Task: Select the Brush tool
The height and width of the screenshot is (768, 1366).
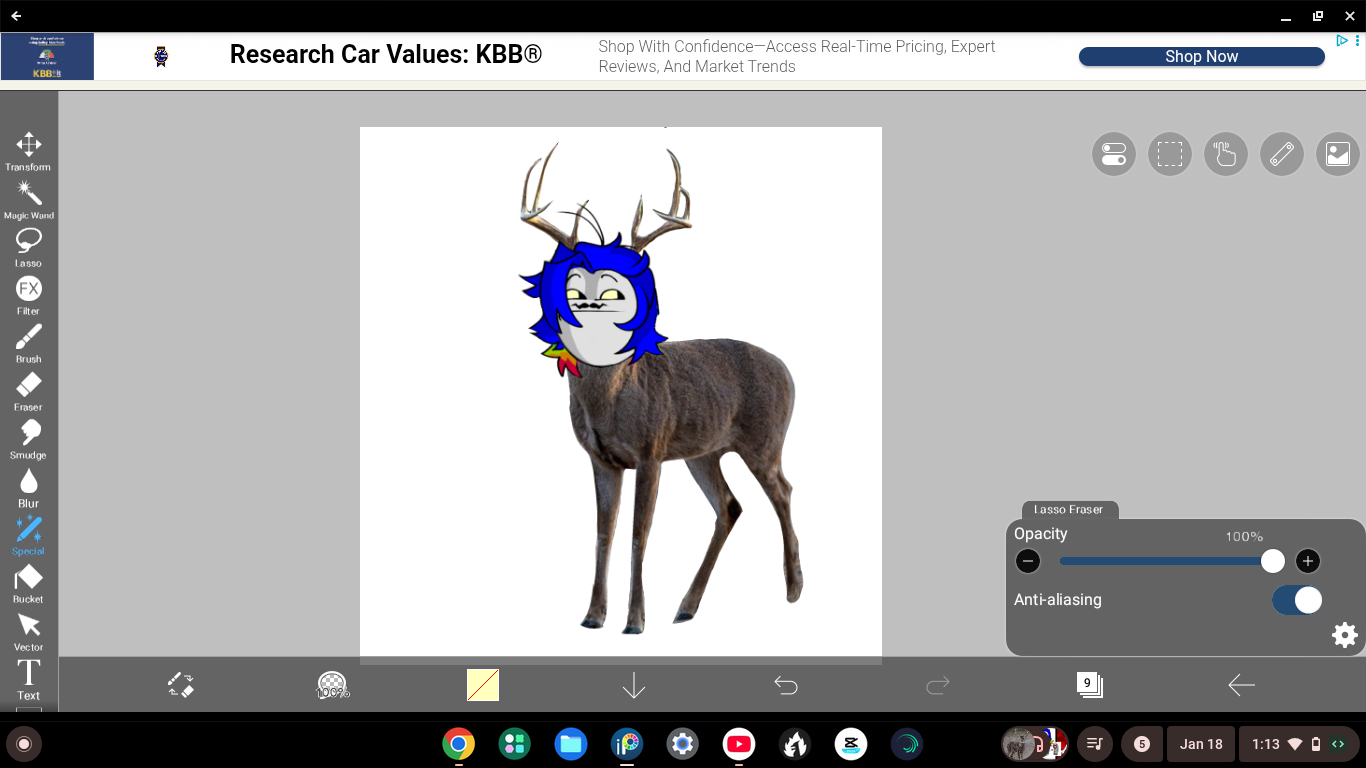Action: pyautogui.click(x=28, y=342)
